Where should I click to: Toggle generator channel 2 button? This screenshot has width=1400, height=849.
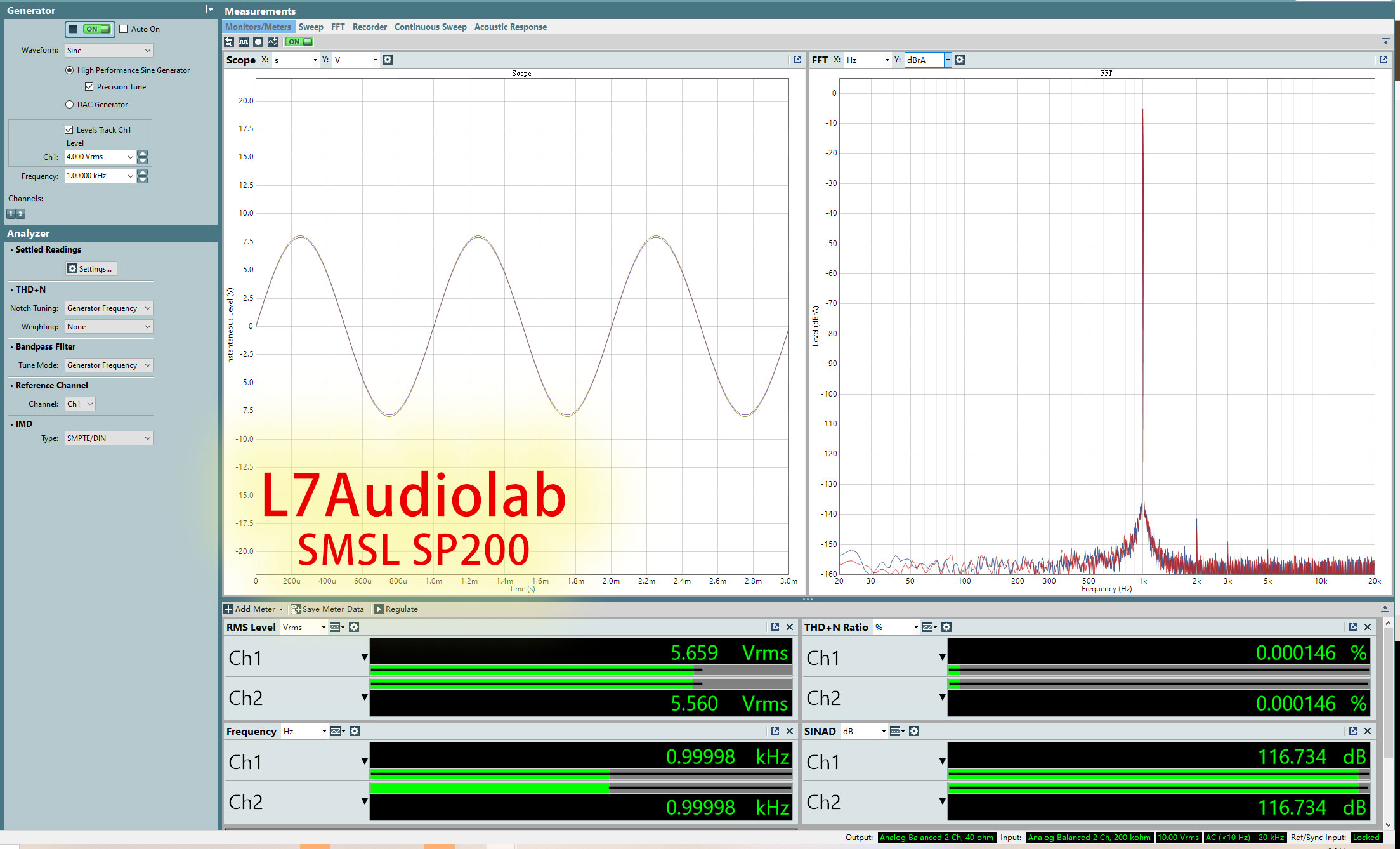20,214
